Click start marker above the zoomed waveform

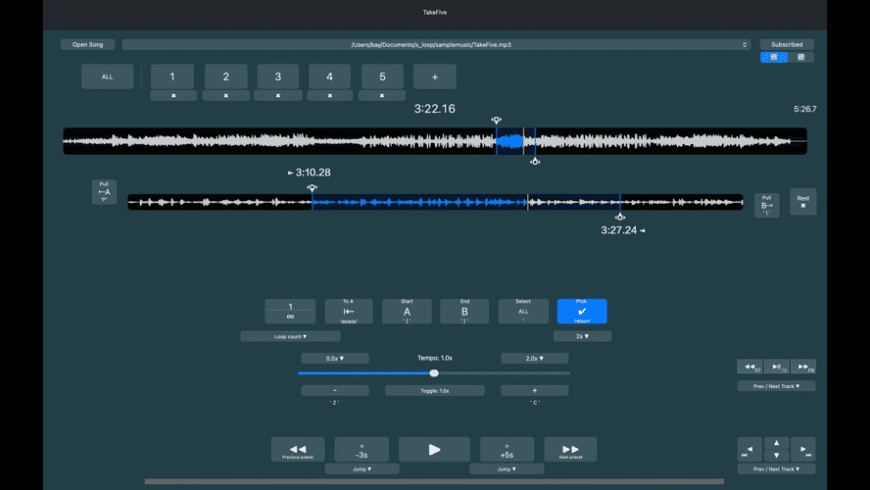(312, 188)
